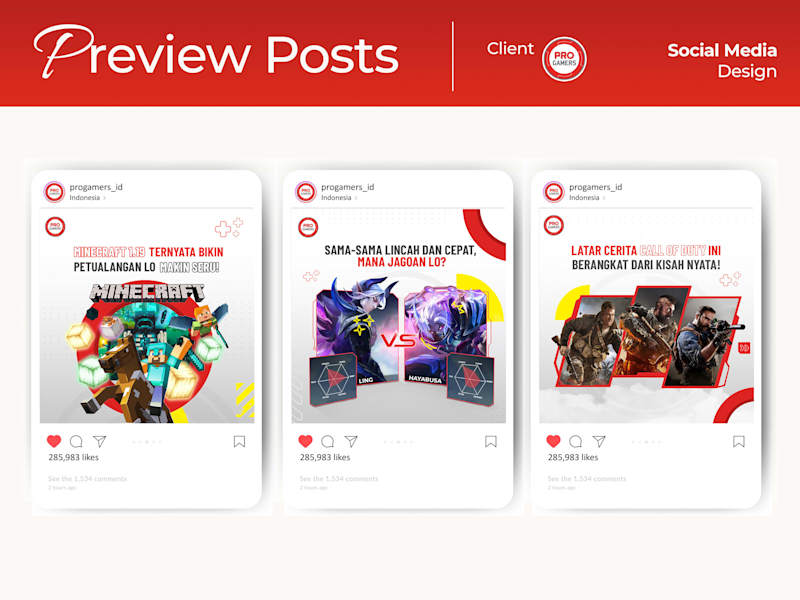Click the heart icon on the Minecraft post
800x600 pixels.
click(54, 441)
